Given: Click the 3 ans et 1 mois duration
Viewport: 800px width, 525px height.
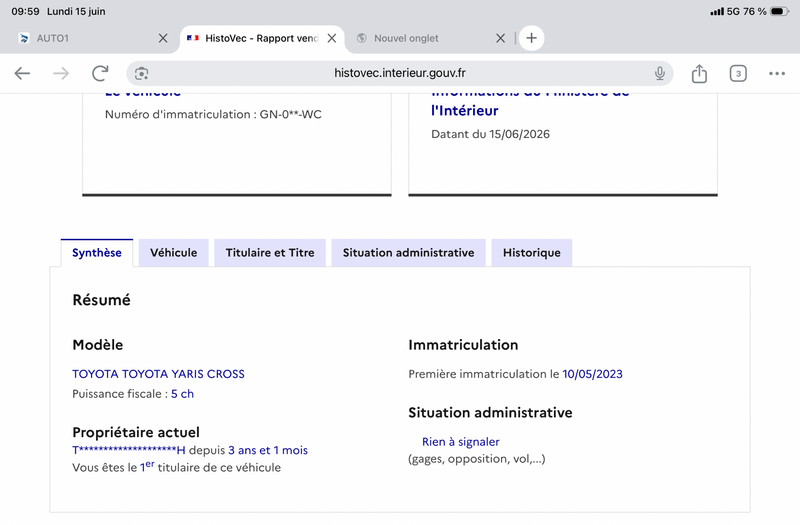Looking at the screenshot, I should tap(268, 450).
